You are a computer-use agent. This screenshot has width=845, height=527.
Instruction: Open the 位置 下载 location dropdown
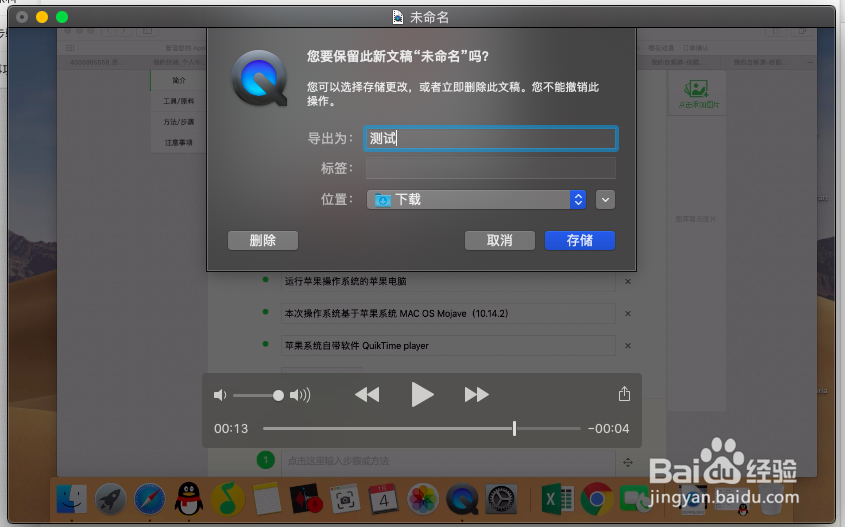coord(476,199)
